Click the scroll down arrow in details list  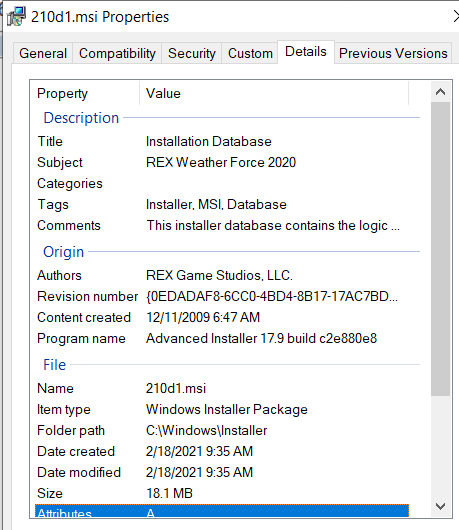440,506
